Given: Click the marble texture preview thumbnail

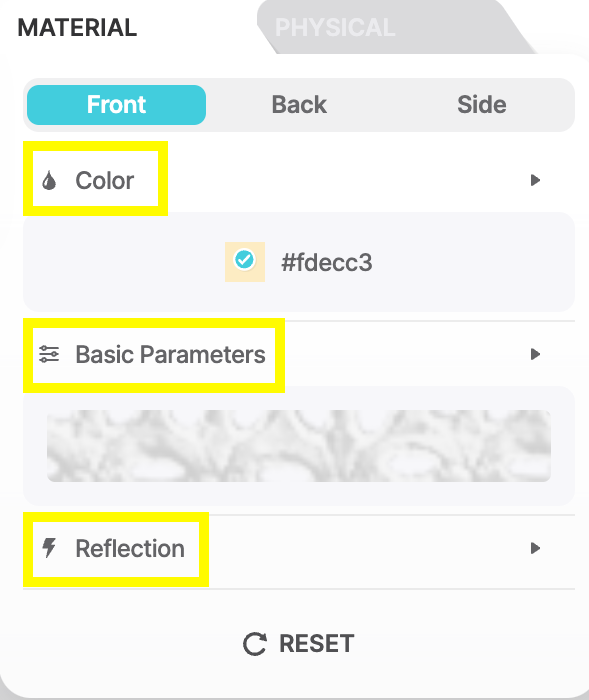Looking at the screenshot, I should (299, 446).
